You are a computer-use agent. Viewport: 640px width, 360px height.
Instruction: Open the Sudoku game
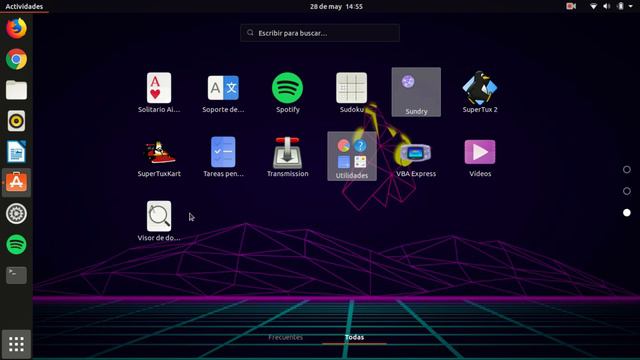[x=351, y=93]
